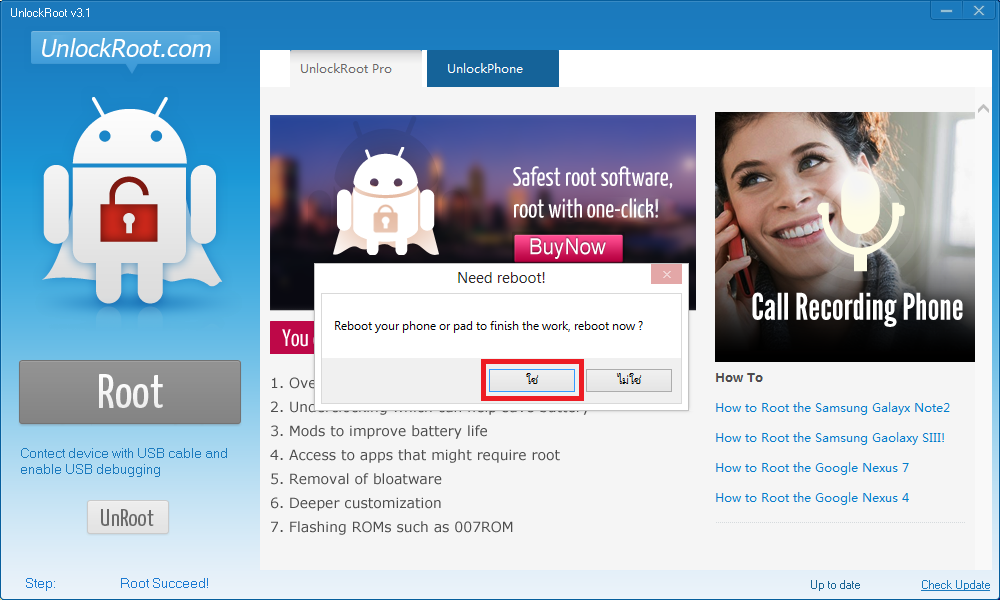The width and height of the screenshot is (1000, 600).
Task: Open How to Root Samsung Galayx Note2
Action: (x=832, y=408)
